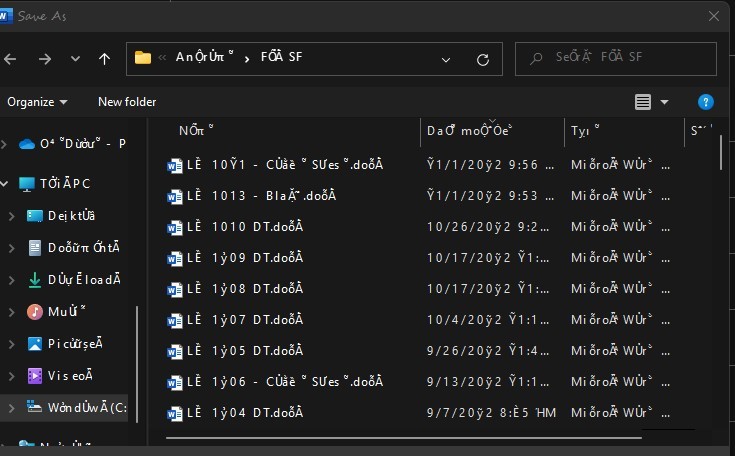The height and width of the screenshot is (456, 735).
Task: Expand the Downloads folder node
Action: coord(12,280)
